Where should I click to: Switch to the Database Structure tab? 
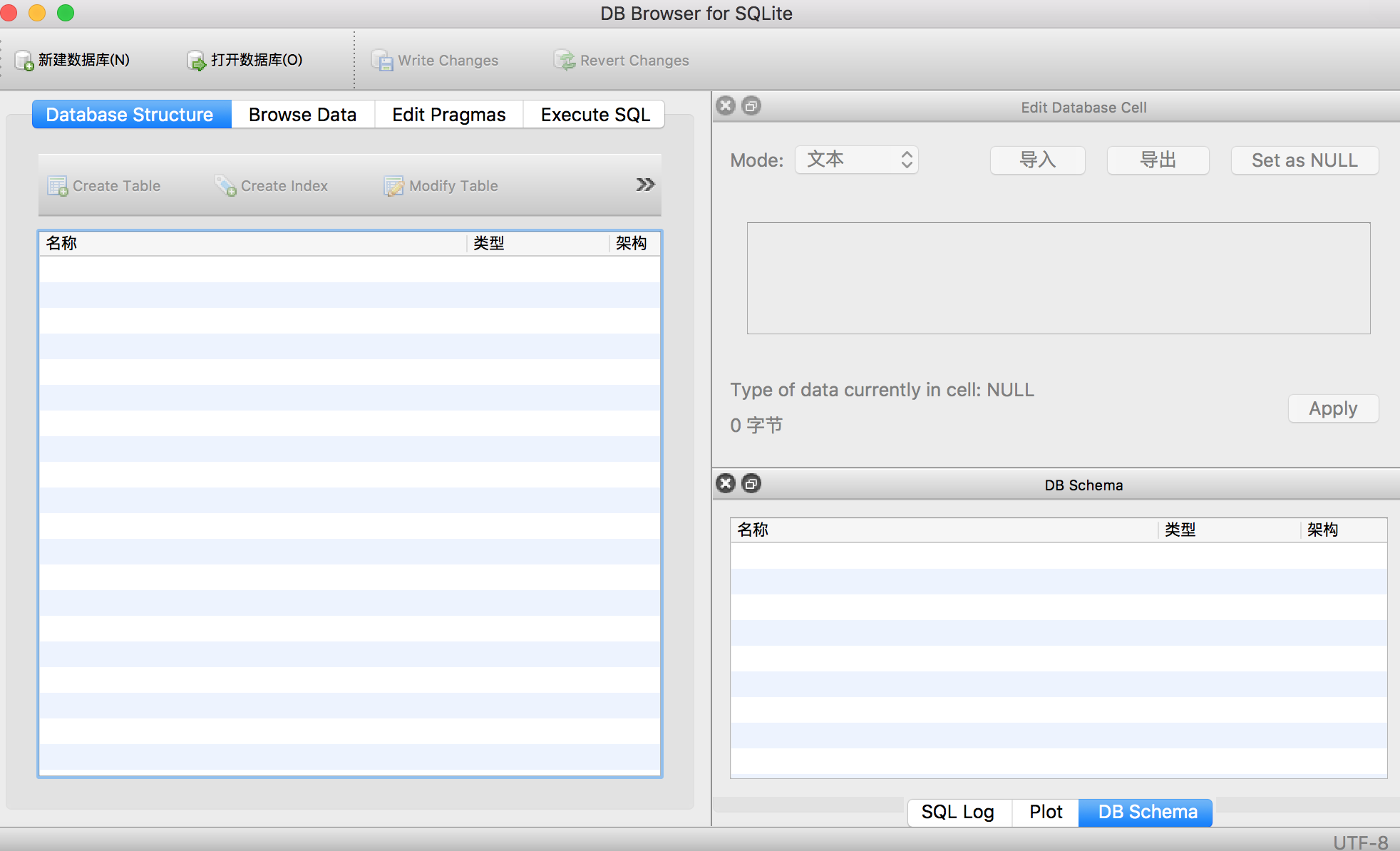[x=132, y=115]
